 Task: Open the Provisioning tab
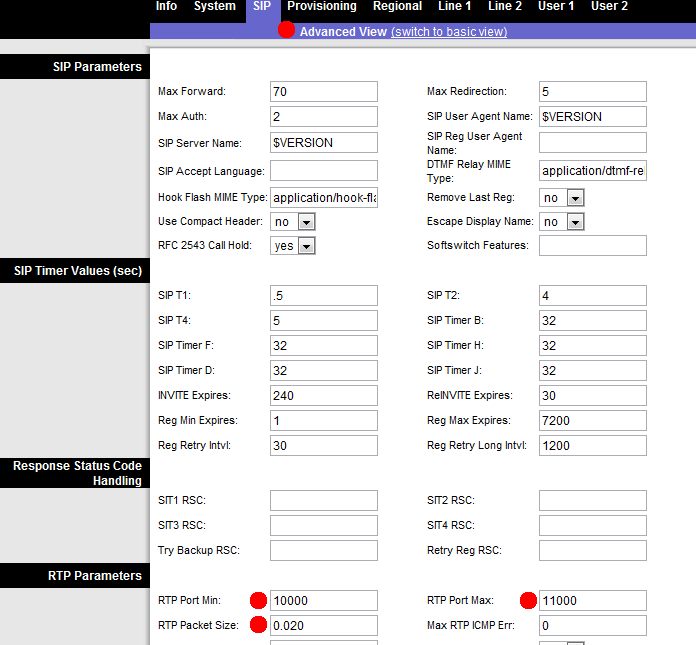[x=321, y=6]
